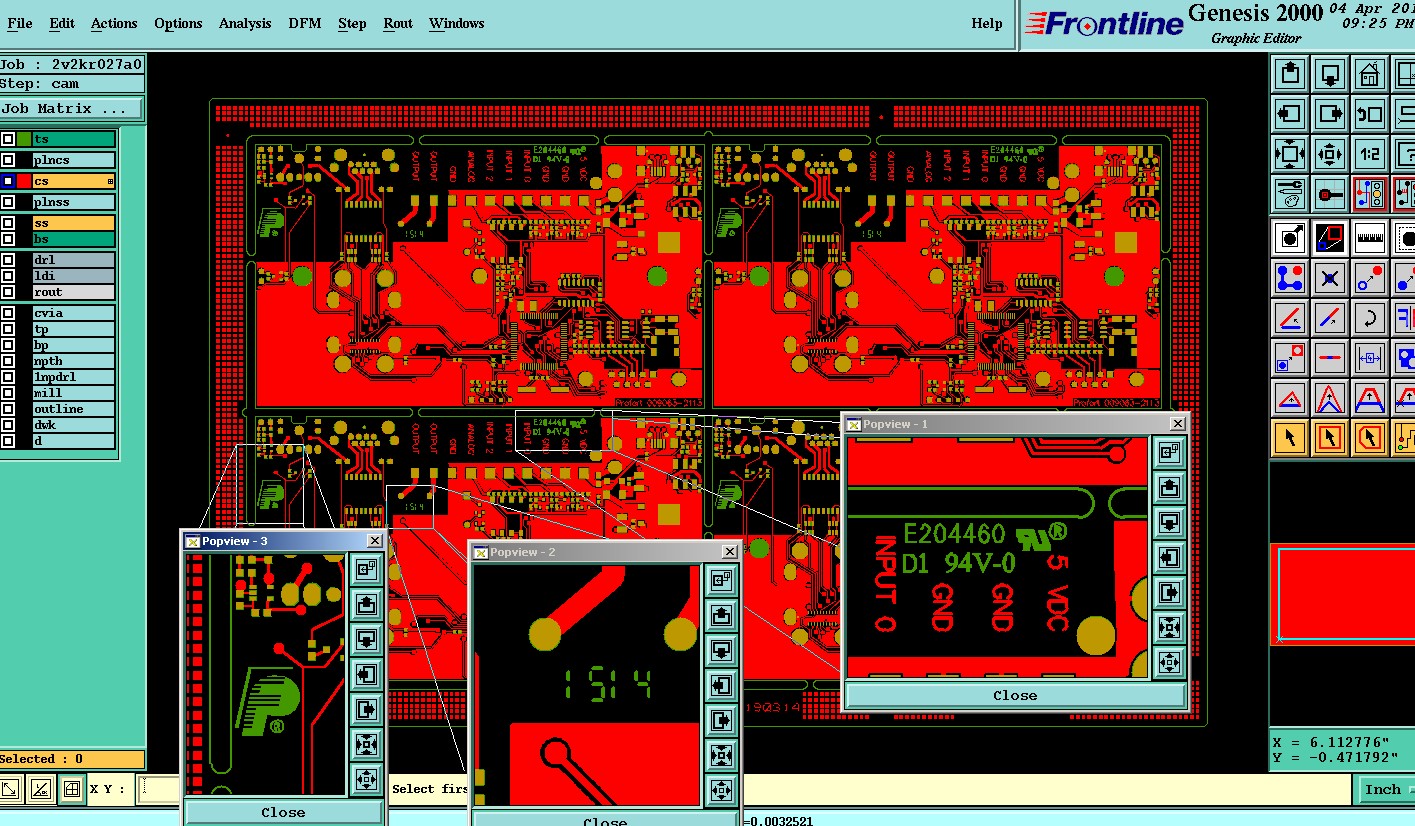1415x826 pixels.
Task: Open the Analysis menu
Action: tap(245, 23)
